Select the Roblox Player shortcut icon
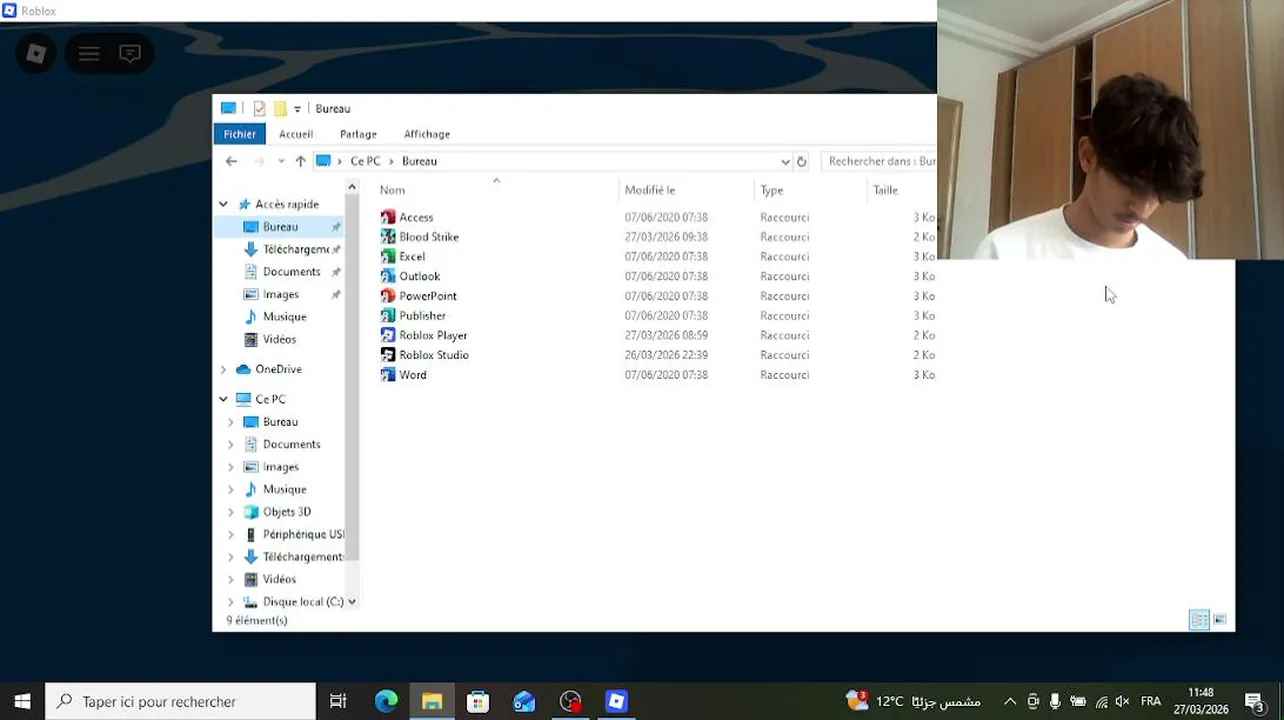Screen dimensions: 1284x720 388,335
